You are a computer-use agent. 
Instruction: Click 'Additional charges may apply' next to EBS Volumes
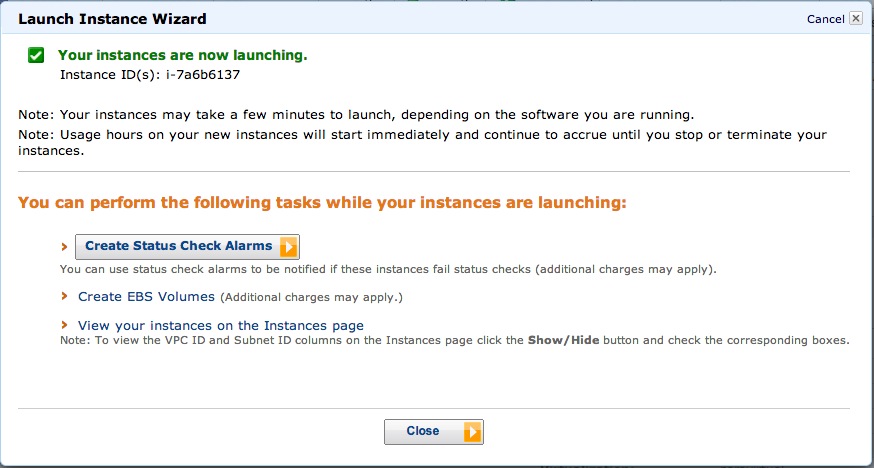[310, 298]
